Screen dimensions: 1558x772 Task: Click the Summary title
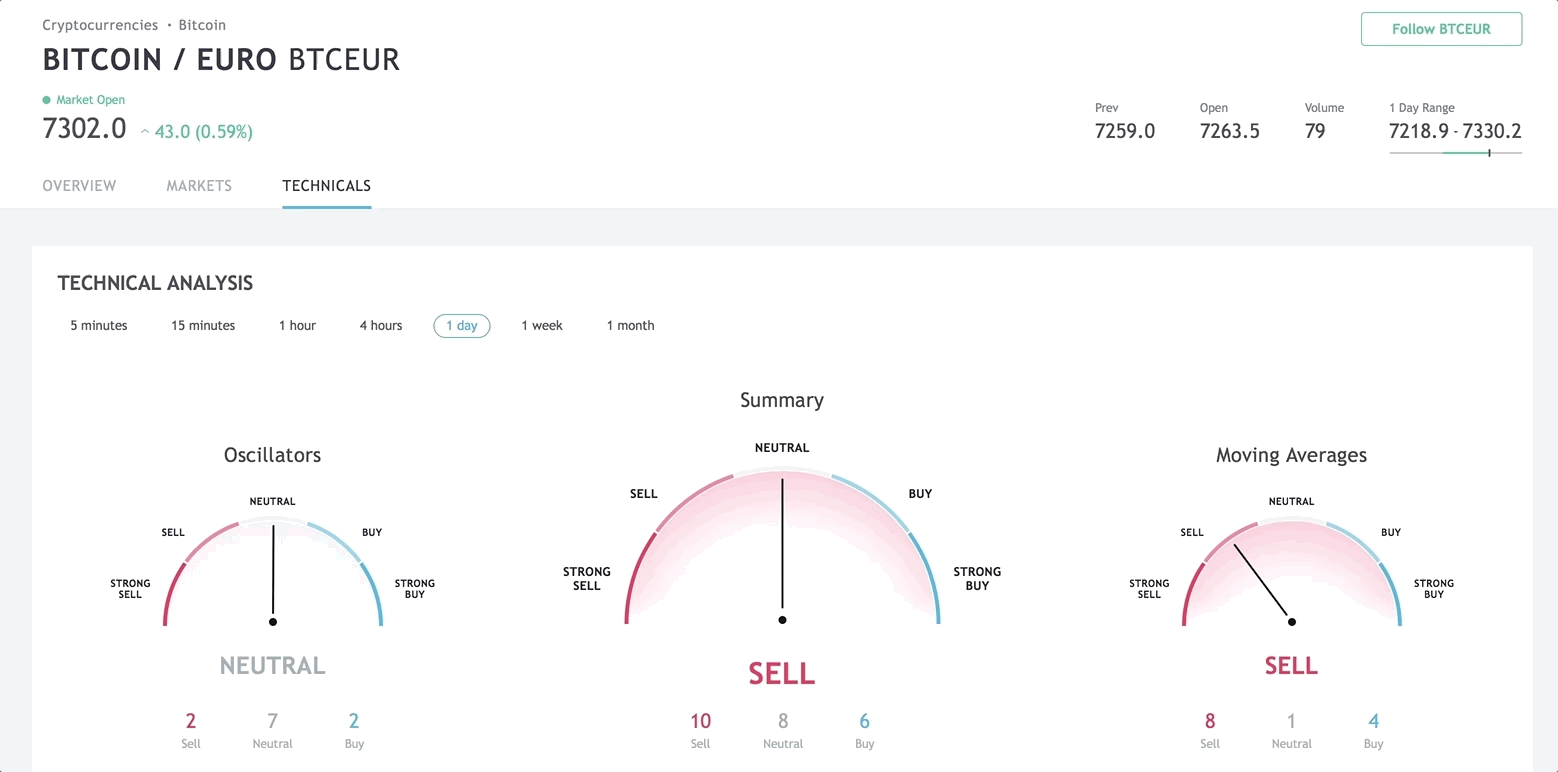click(782, 400)
